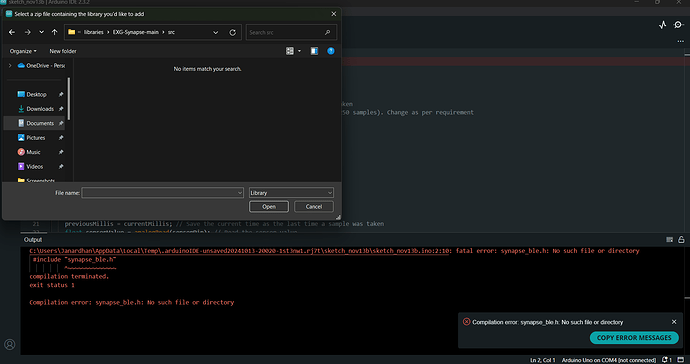Open file dialog help icon
Image resolution: width=690 pixels, height=364 pixels.
pos(330,51)
